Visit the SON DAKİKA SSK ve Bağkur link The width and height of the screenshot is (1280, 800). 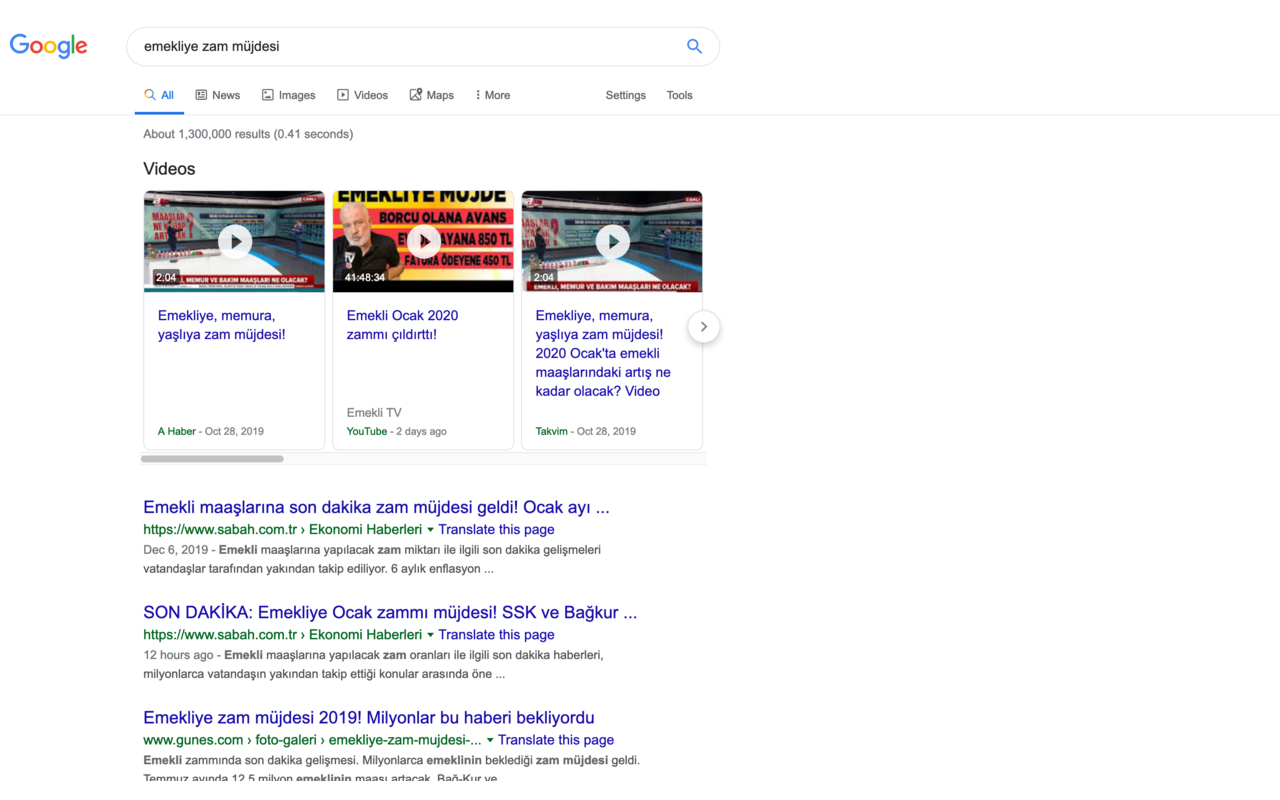pos(390,612)
